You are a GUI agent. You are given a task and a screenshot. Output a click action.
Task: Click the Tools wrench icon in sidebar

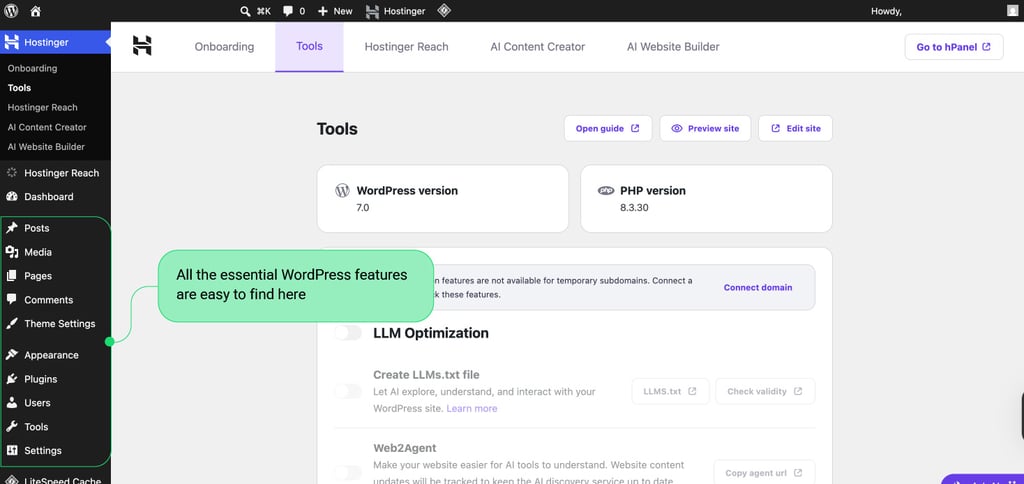(x=12, y=427)
